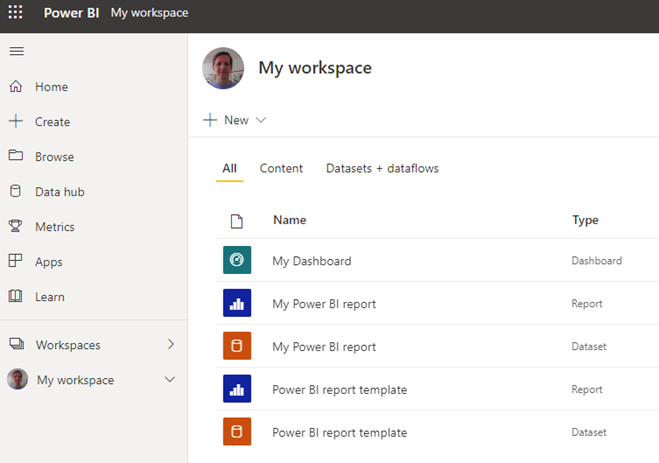This screenshot has height=463, width=659.
Task: Click the My Dashboard teal gauge icon
Action: click(x=237, y=260)
